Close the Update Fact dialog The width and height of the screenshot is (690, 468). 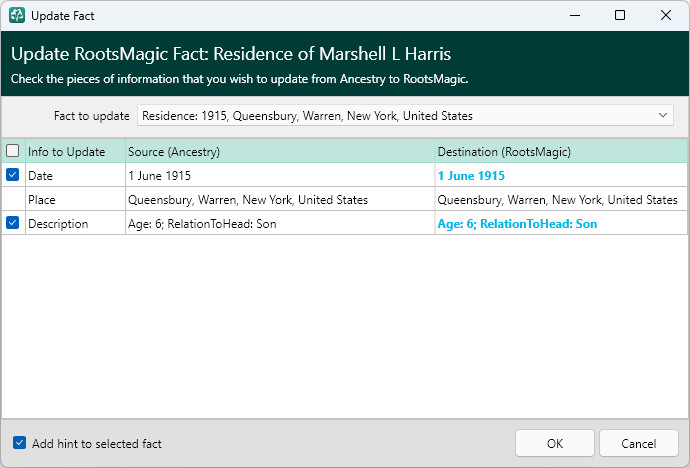[x=666, y=15]
